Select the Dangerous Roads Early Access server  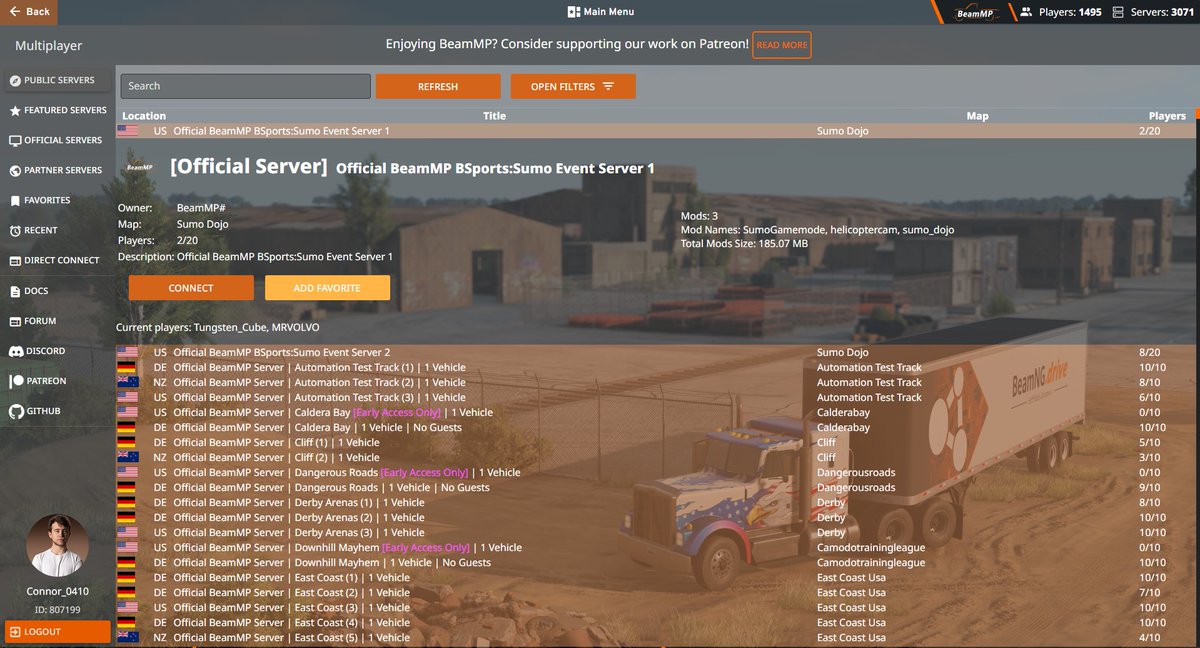point(655,472)
